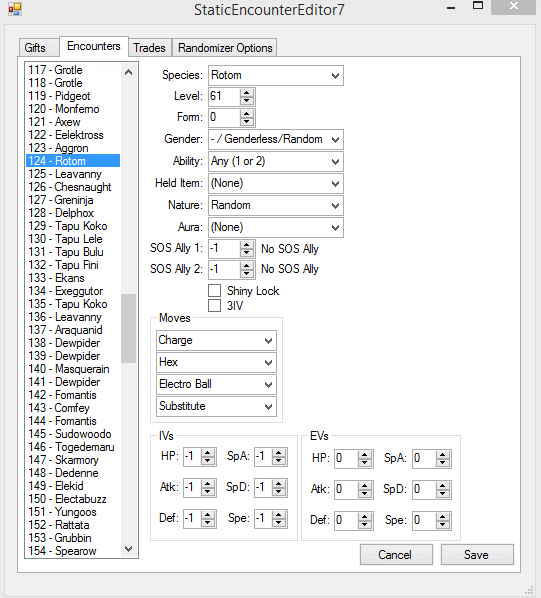Expand the Held Item dropdown
This screenshot has width=541, height=598.
(276, 183)
